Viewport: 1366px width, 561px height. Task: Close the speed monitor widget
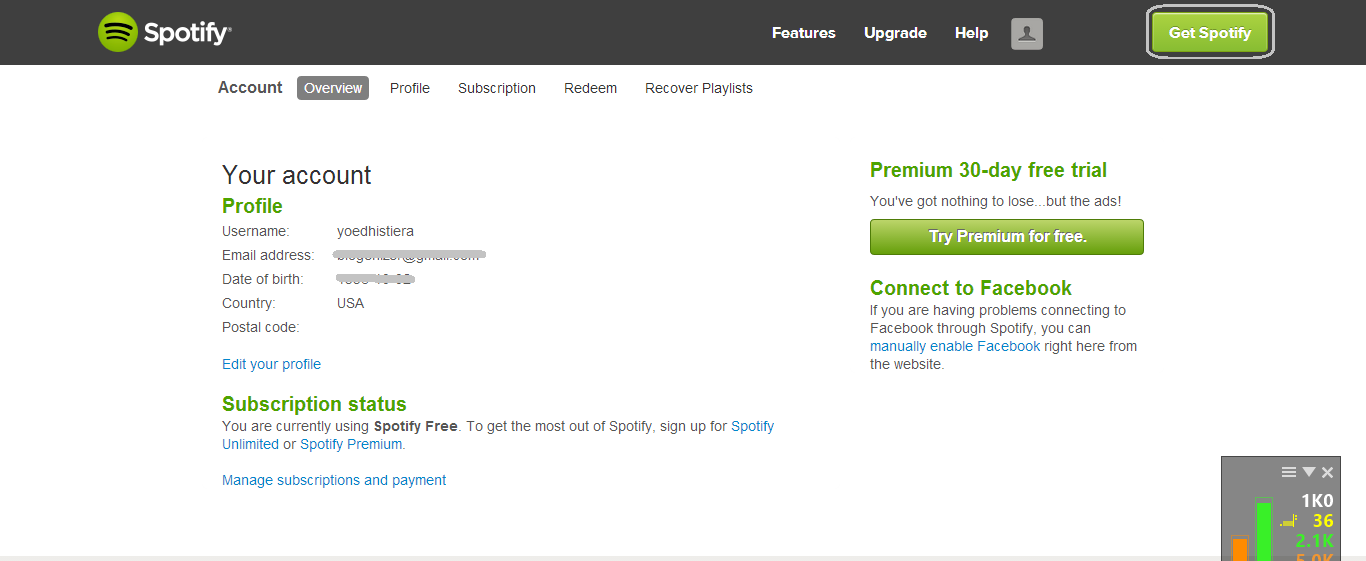point(1327,472)
